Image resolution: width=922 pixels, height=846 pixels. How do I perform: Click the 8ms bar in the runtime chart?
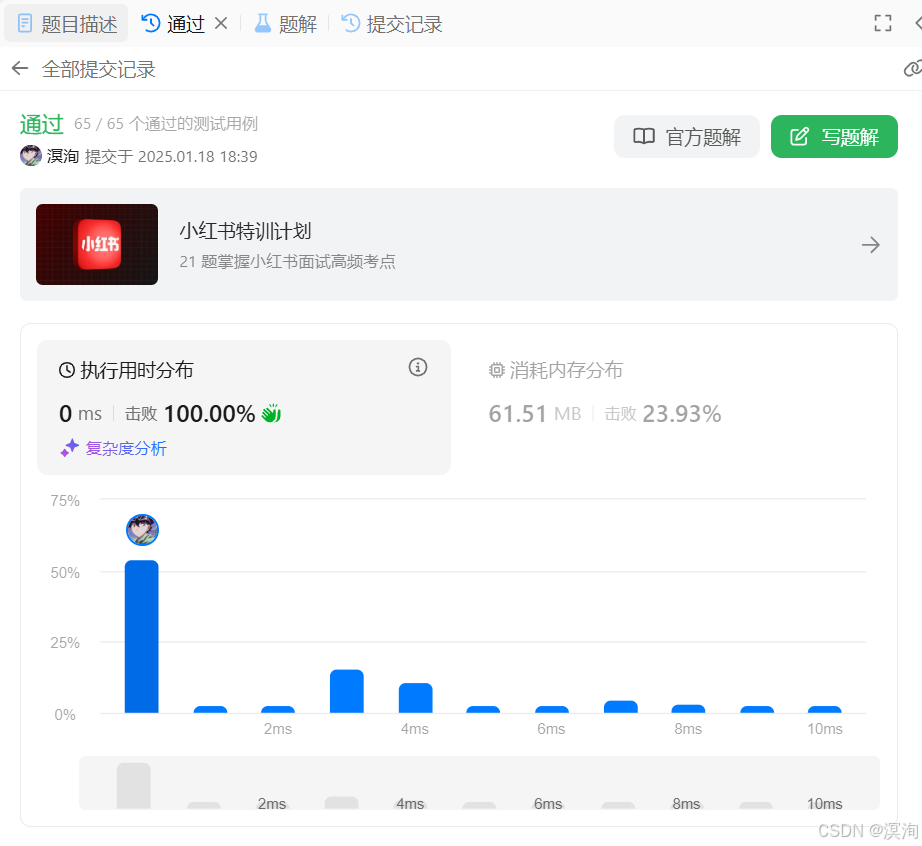689,709
